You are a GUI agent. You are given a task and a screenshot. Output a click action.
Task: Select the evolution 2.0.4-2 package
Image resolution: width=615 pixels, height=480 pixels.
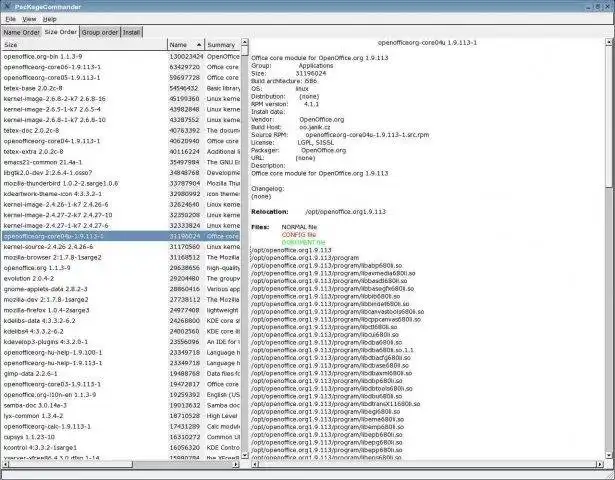[x=121, y=278]
